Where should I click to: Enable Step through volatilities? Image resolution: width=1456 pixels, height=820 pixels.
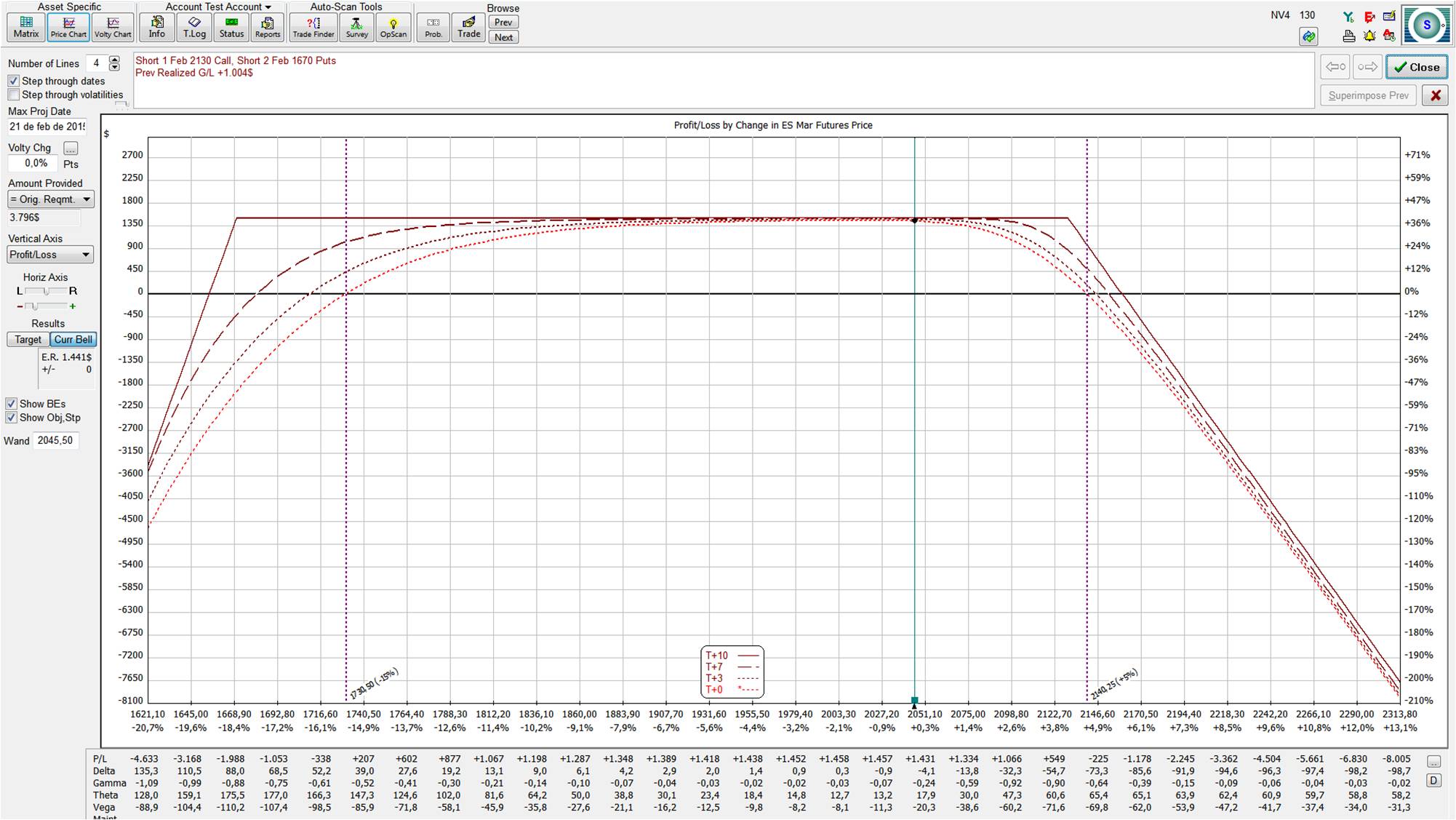click(x=13, y=95)
